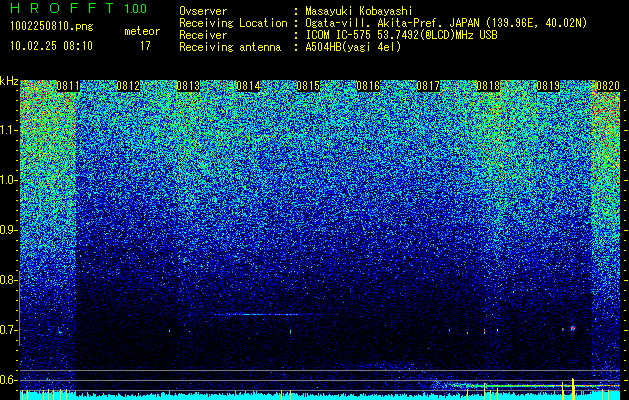629x400 pixels.
Task: Click the 0814 time marker
Action: click(248, 86)
